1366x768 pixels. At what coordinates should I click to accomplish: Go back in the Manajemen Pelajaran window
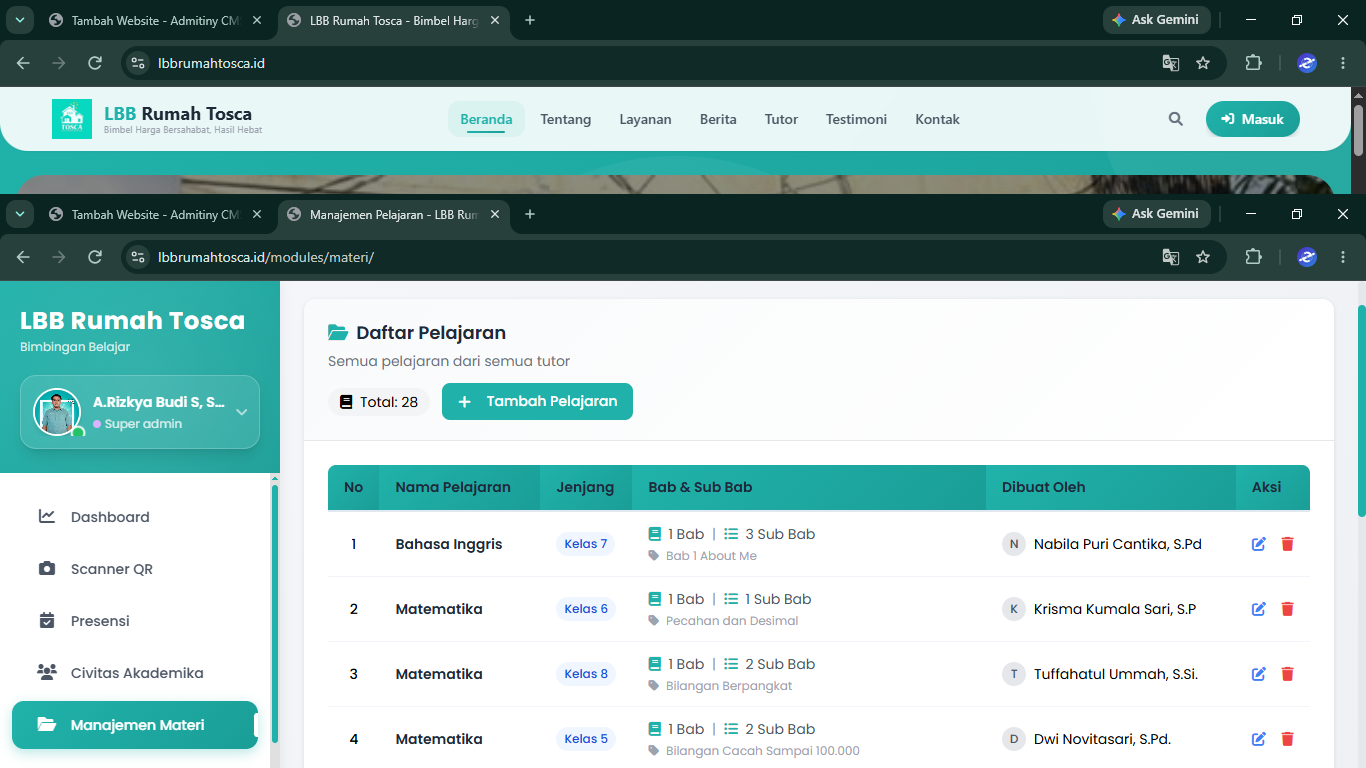coord(23,257)
